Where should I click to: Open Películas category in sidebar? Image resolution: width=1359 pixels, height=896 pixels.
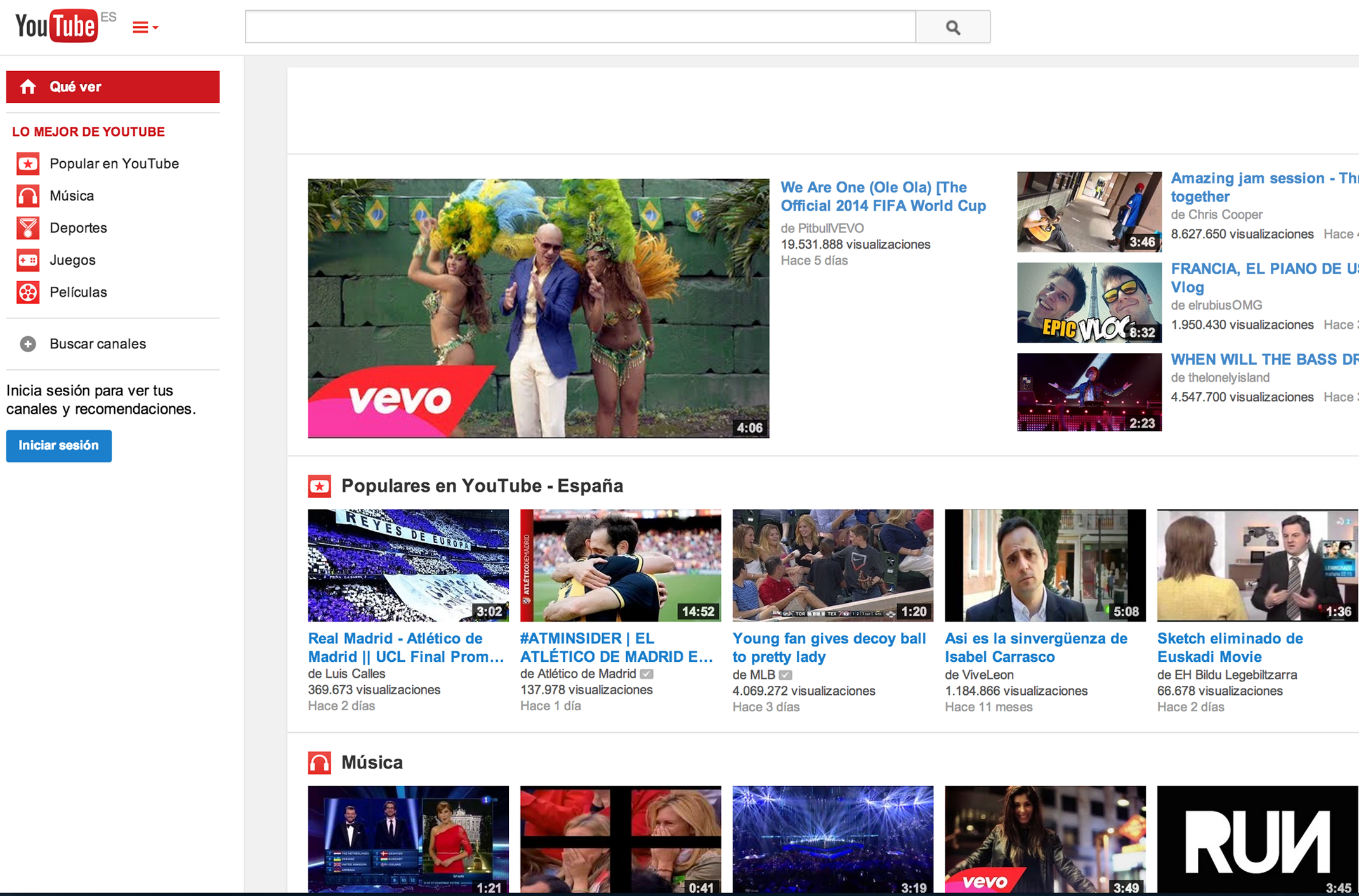[78, 293]
